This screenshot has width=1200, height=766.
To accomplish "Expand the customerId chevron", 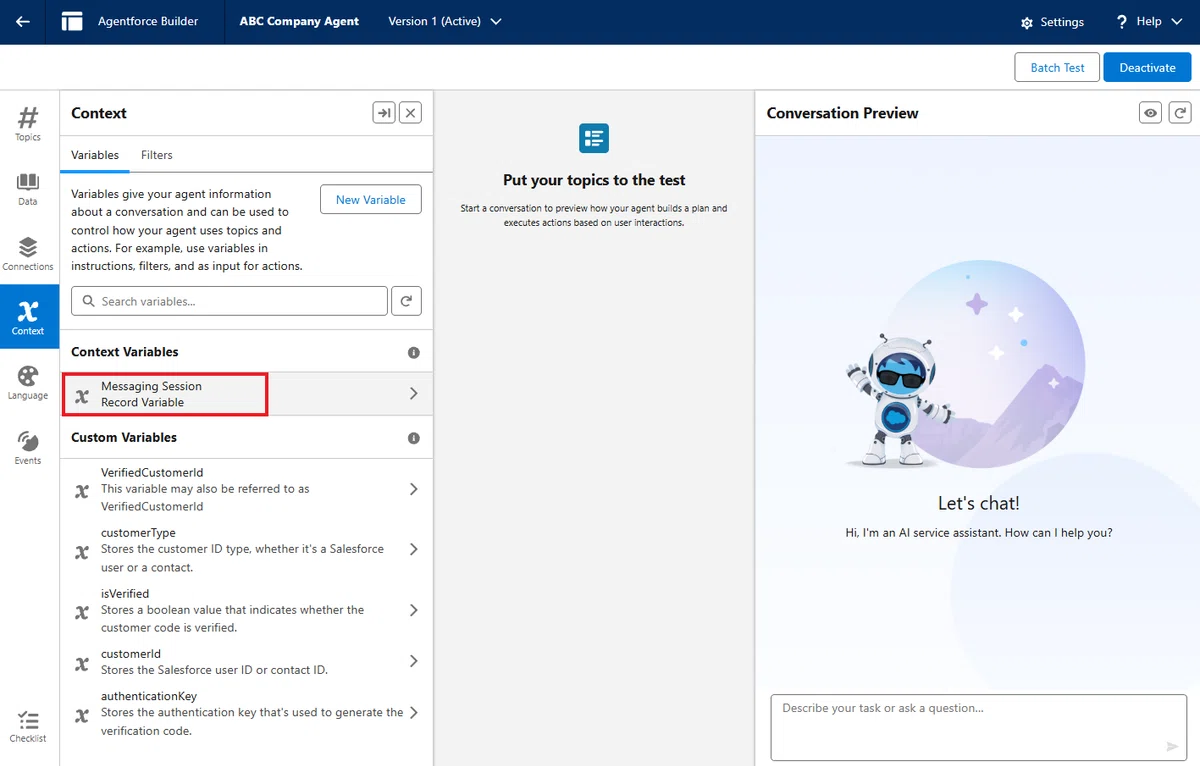I will click(x=413, y=661).
